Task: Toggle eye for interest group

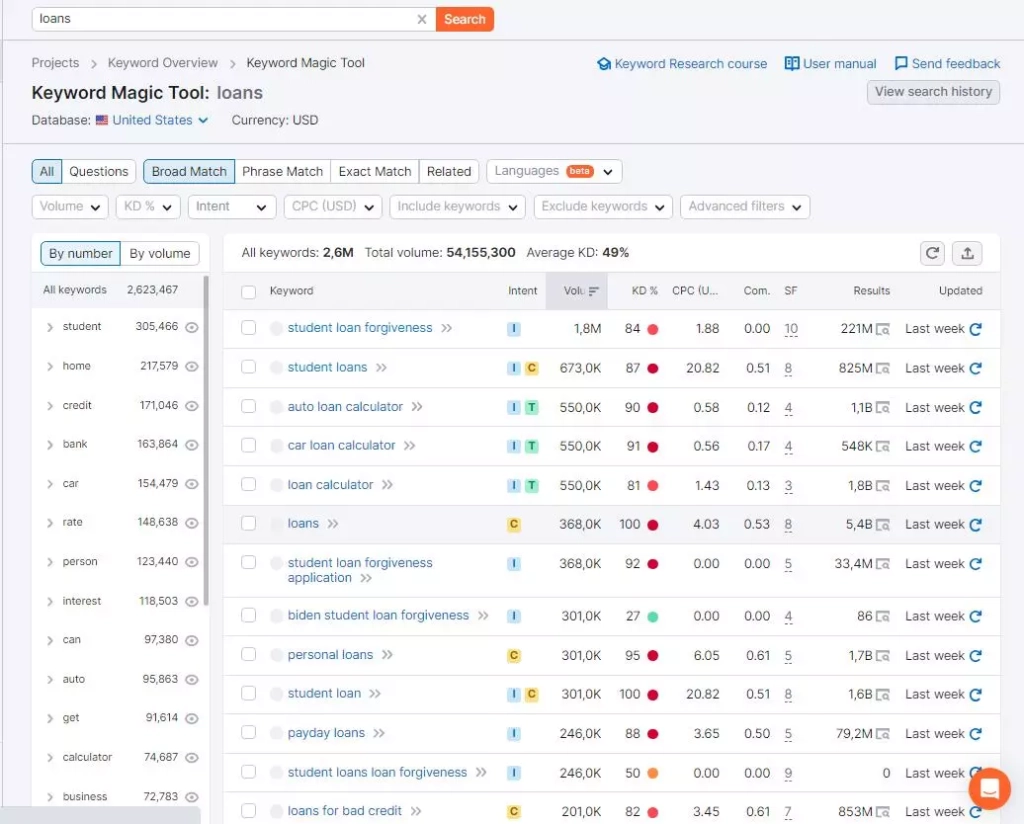Action: pos(191,601)
